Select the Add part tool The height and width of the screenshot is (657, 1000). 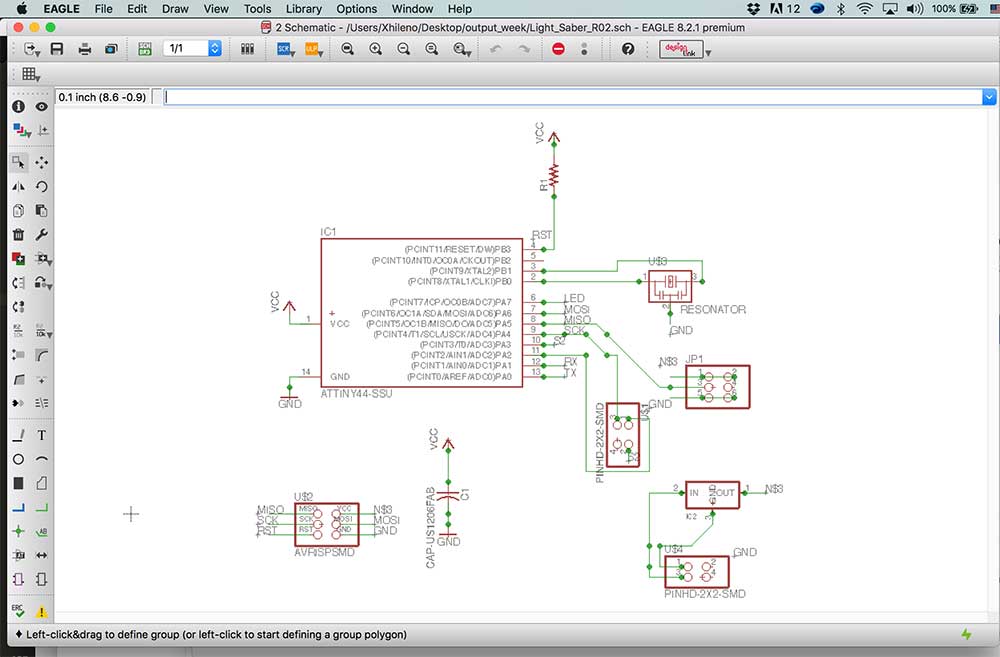18,258
